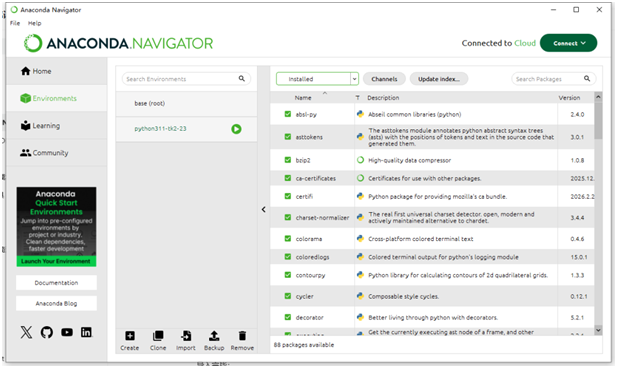Click the Anaconda ring icon for ca-certificates
This screenshot has height=368, width=617.
[x=360, y=178]
